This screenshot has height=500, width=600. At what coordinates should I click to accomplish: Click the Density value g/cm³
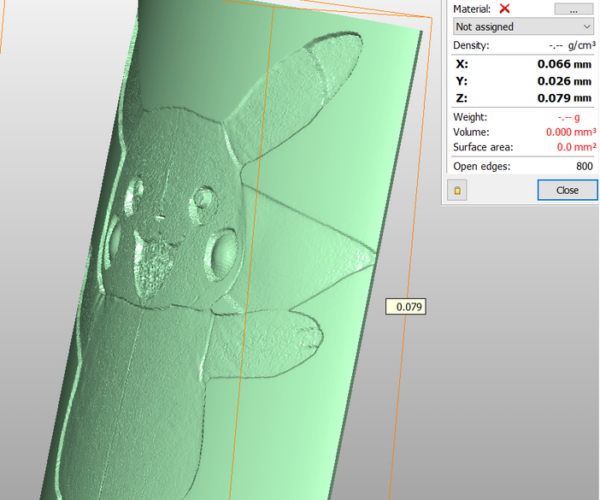tap(572, 46)
